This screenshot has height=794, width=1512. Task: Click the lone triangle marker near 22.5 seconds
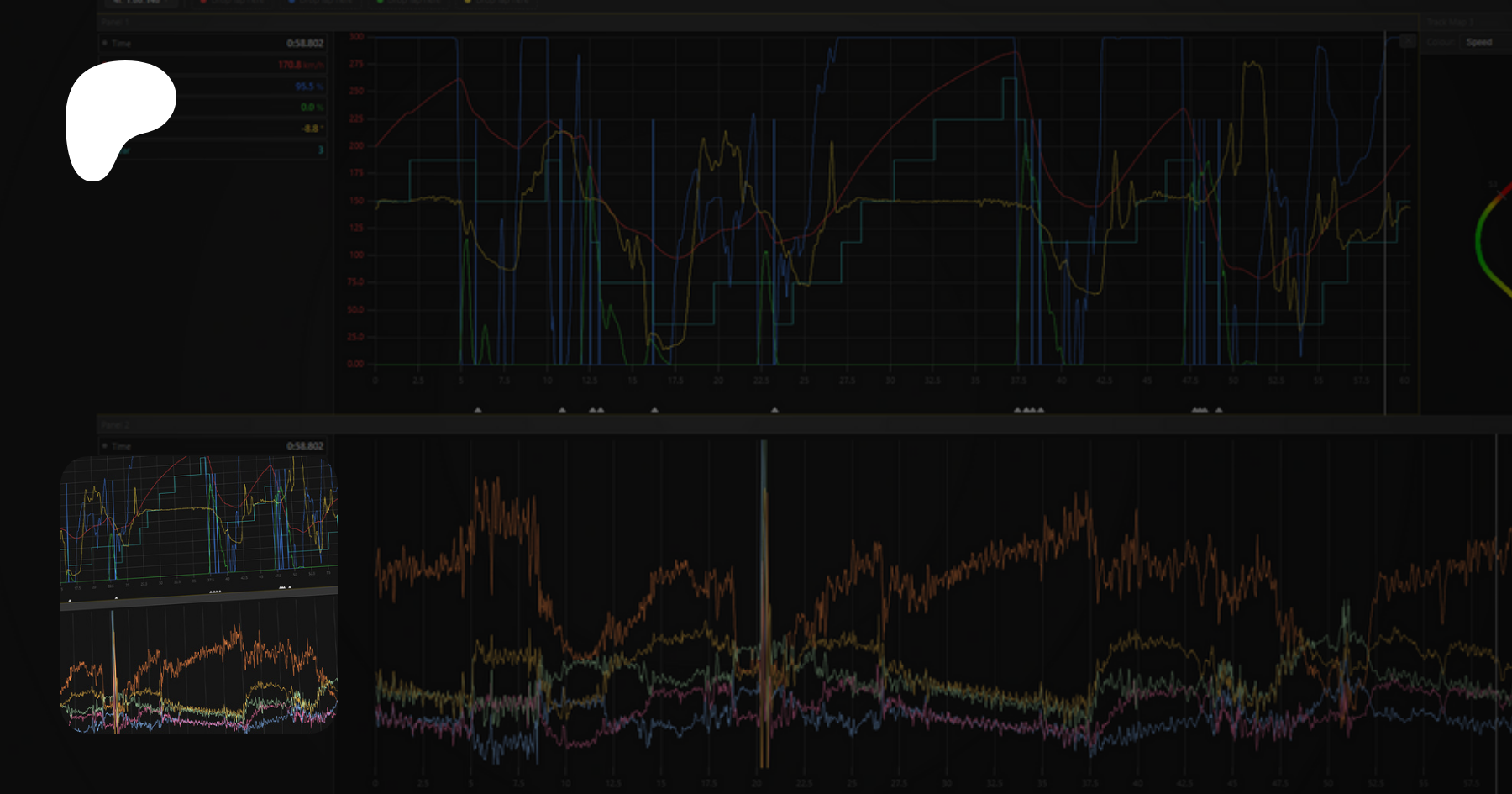(774, 410)
